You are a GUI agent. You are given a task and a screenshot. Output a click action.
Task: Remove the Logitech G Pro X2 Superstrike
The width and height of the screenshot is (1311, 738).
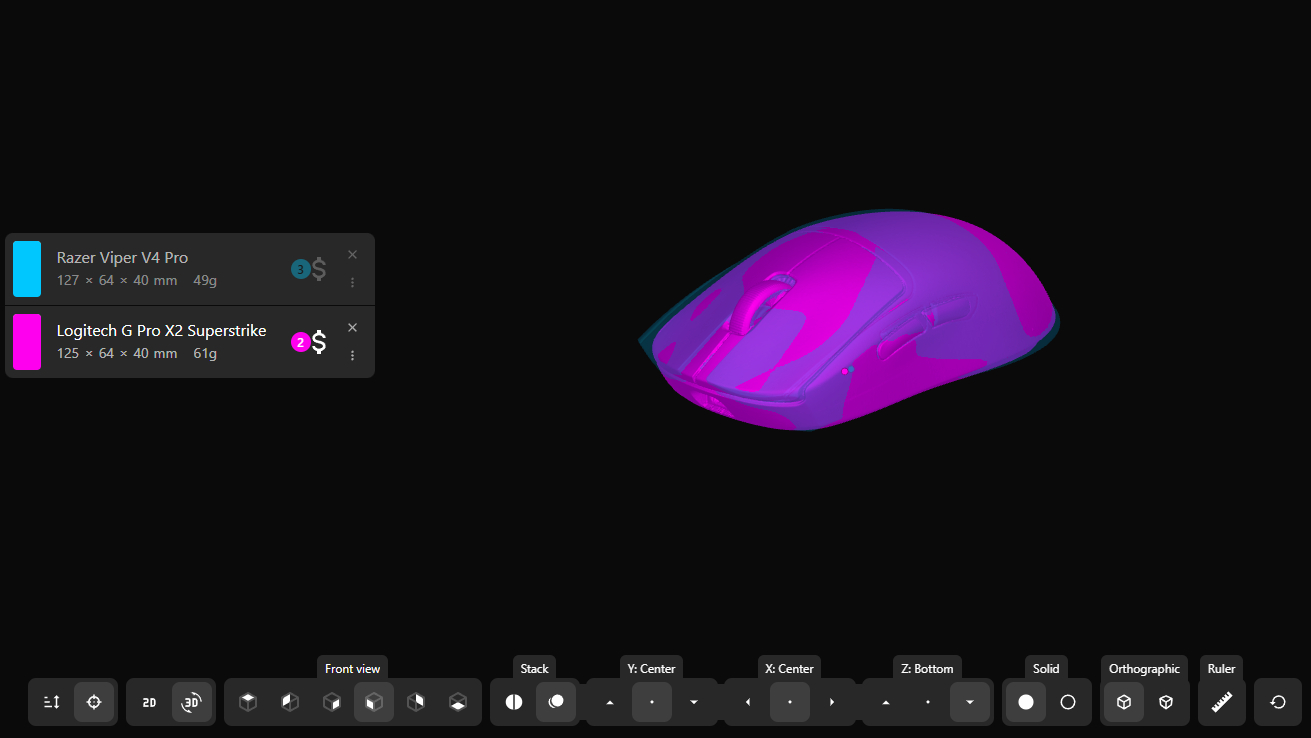click(352, 327)
